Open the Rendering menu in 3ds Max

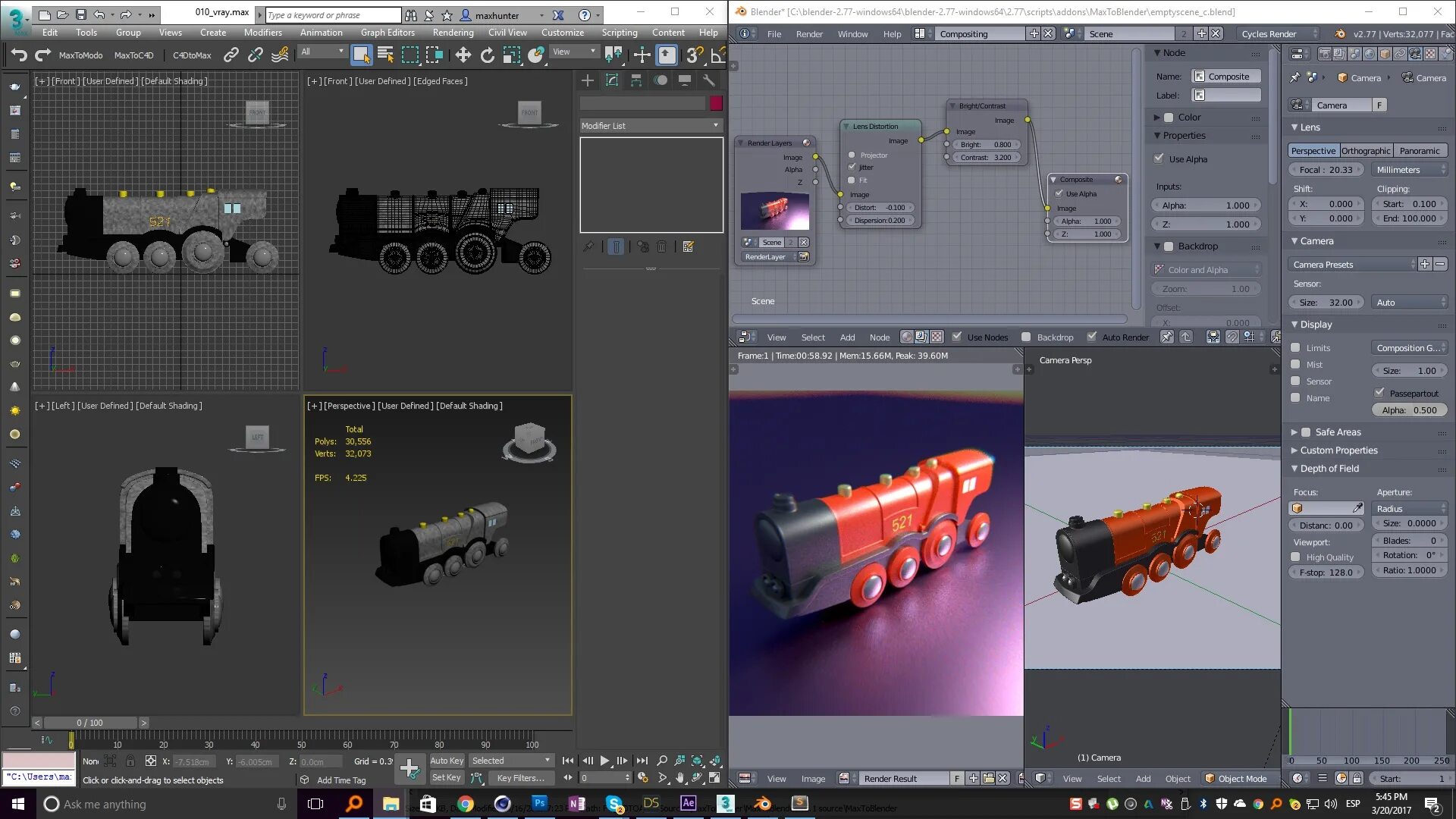(453, 33)
